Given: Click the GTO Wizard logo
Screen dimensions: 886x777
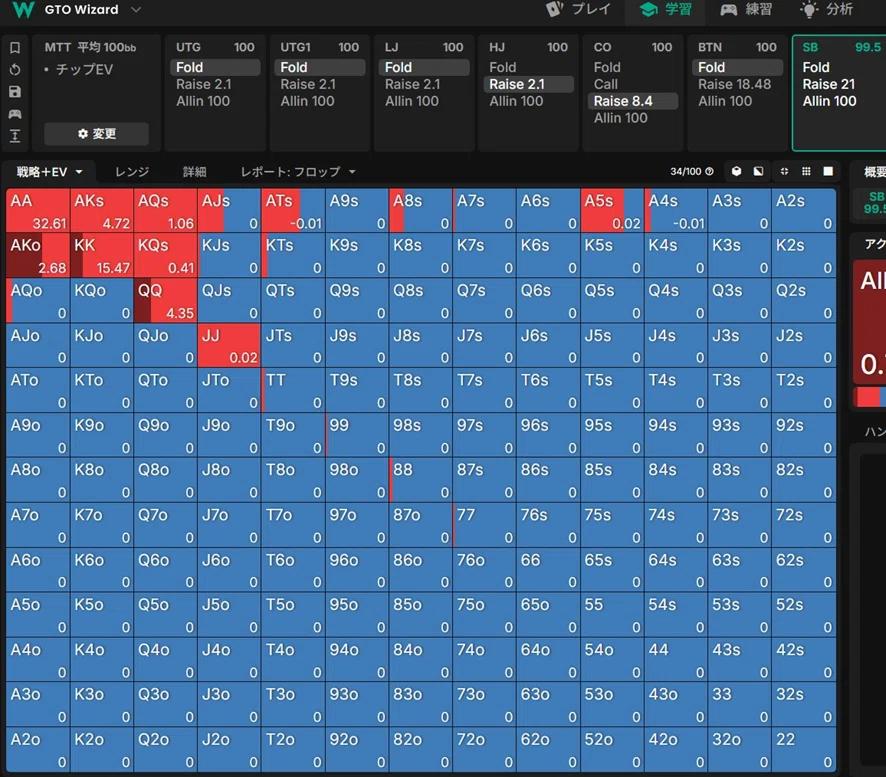Looking at the screenshot, I should 23,9.
